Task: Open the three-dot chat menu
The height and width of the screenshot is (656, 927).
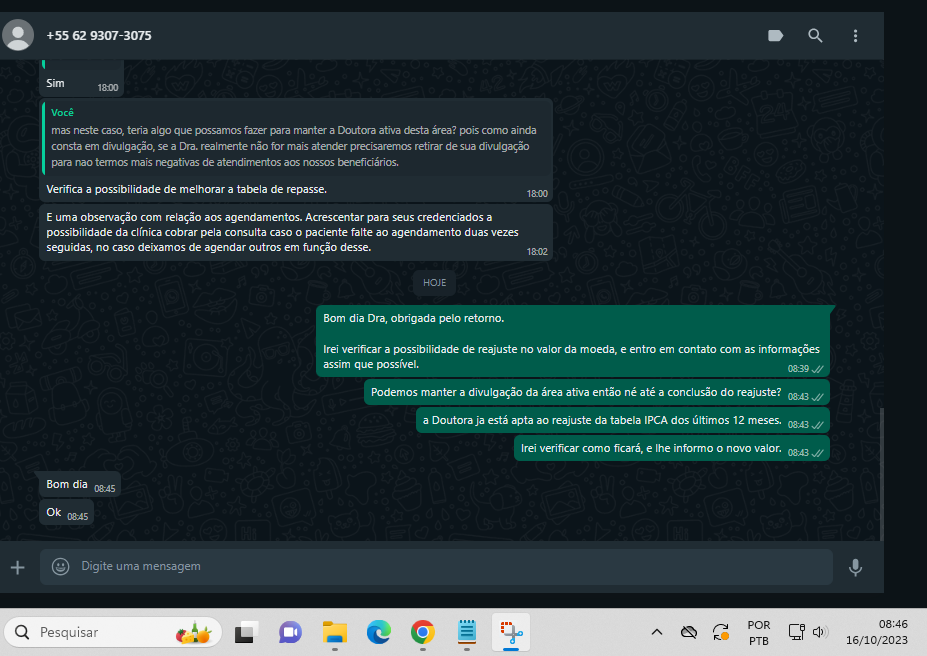Action: point(855,35)
